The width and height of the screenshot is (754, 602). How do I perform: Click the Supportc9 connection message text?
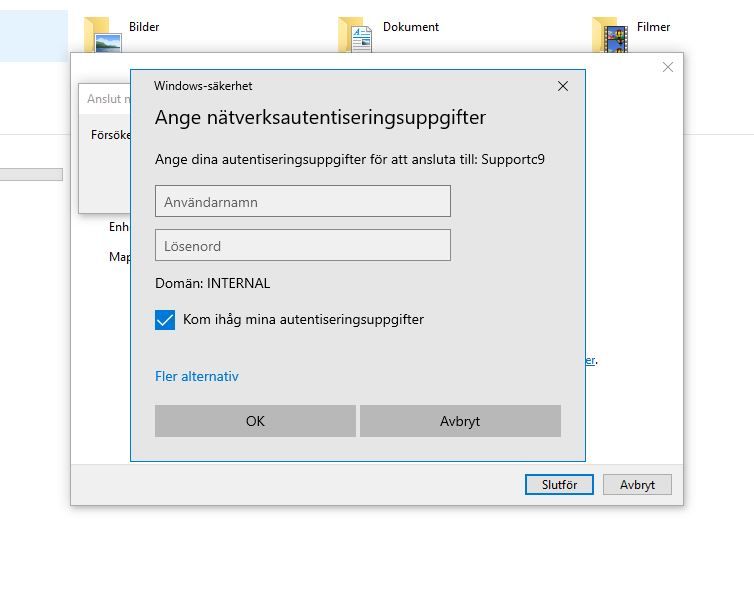pos(350,159)
